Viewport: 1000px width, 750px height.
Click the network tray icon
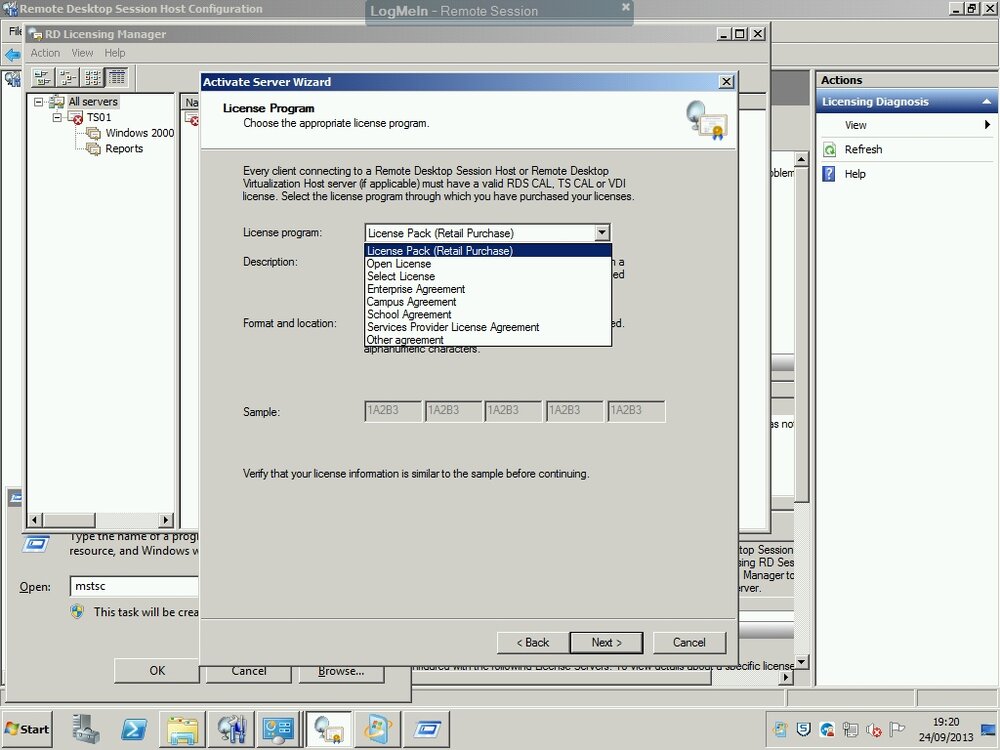pos(850,730)
